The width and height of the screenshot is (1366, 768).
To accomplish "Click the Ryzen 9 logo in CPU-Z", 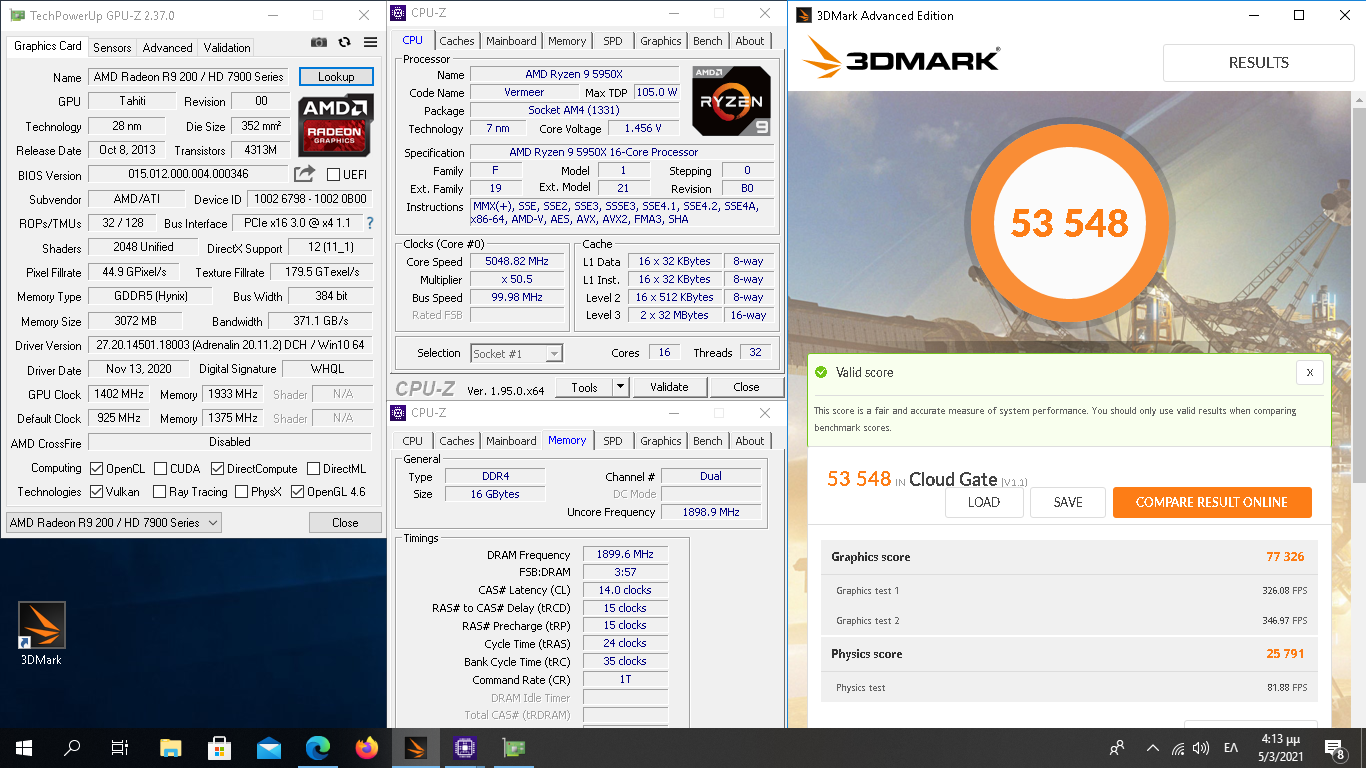I will [732, 100].
